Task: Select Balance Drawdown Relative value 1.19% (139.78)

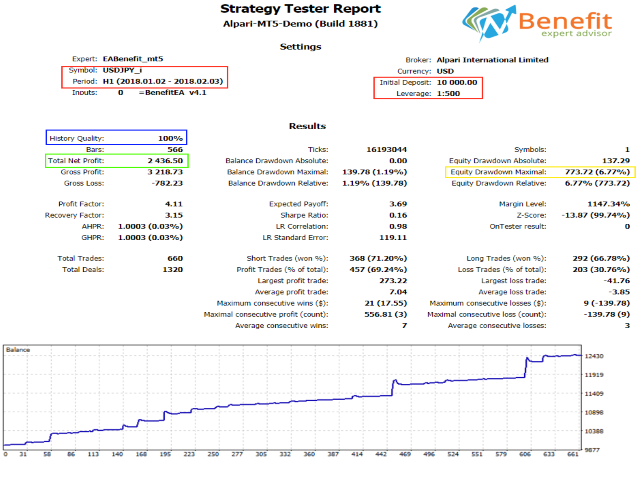Action: click(x=375, y=183)
